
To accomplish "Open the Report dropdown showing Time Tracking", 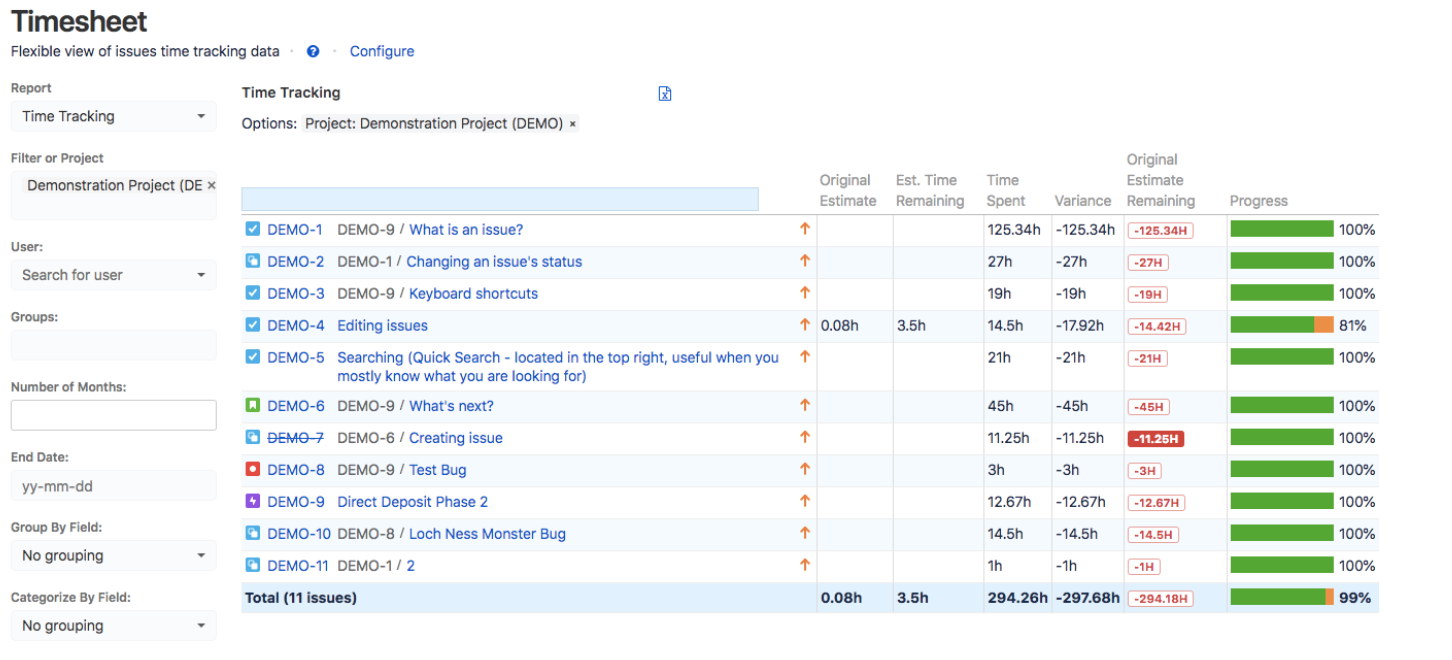I will pyautogui.click(x=113, y=116).
